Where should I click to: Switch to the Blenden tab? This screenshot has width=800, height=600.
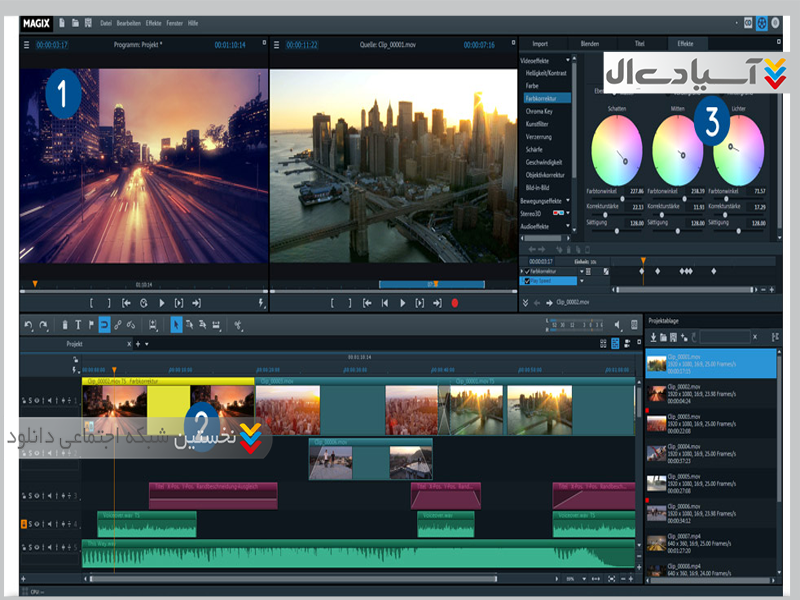point(590,44)
